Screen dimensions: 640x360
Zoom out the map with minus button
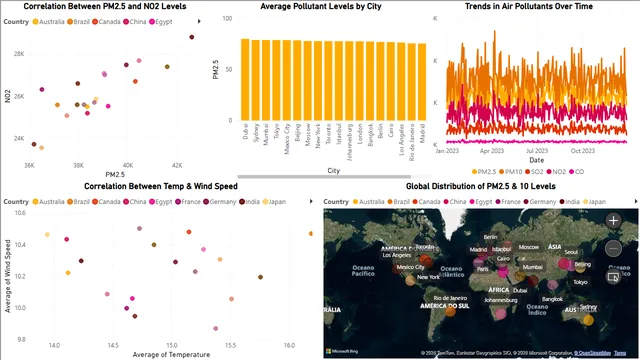[613, 248]
